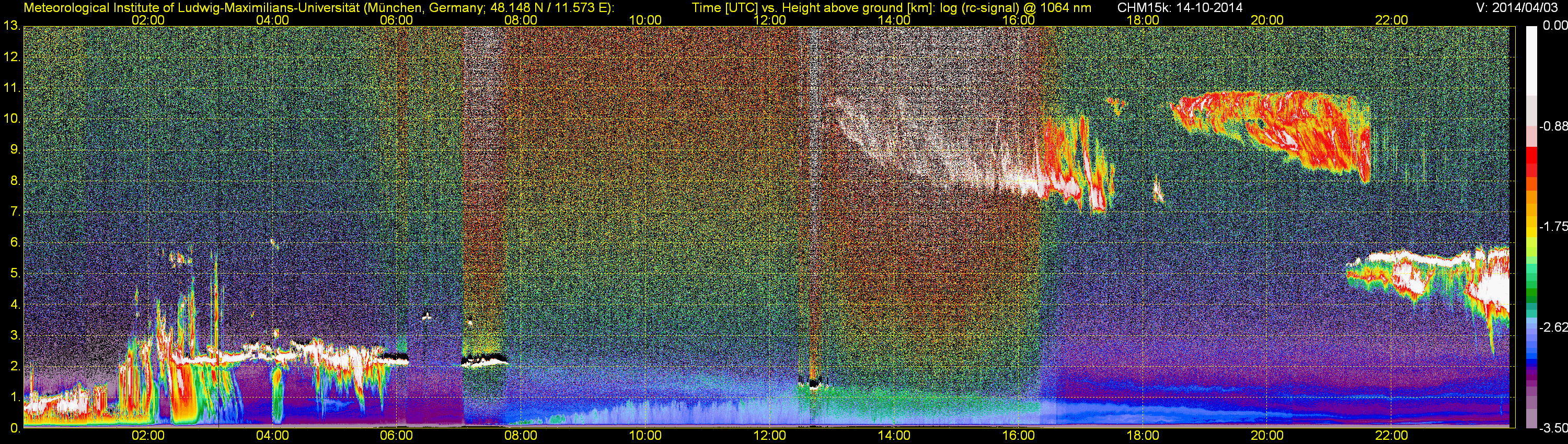1568x444 pixels.
Task: Click the -0.88 colorbar value
Action: click(x=1553, y=126)
